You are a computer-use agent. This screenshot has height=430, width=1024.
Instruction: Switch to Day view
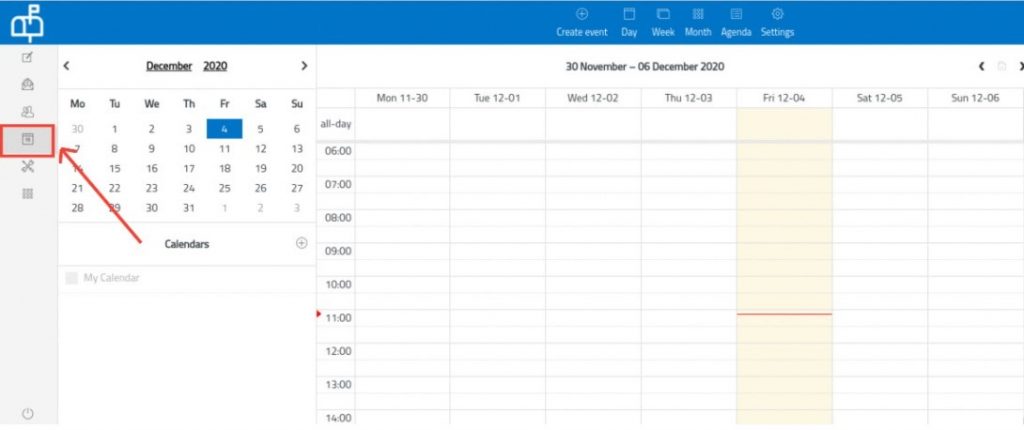pos(629,15)
